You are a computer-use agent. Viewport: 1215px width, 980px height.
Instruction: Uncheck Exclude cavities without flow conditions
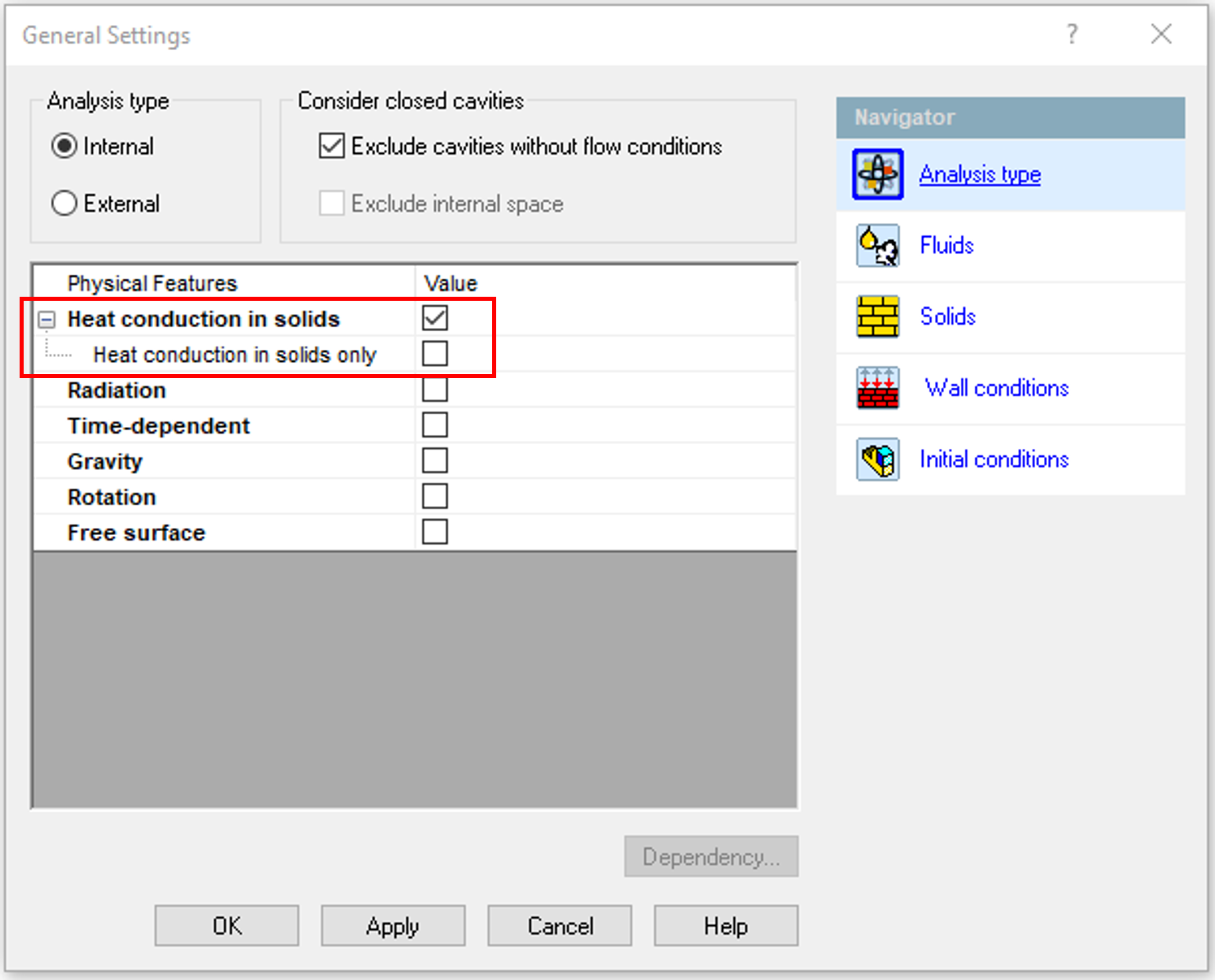(x=332, y=146)
